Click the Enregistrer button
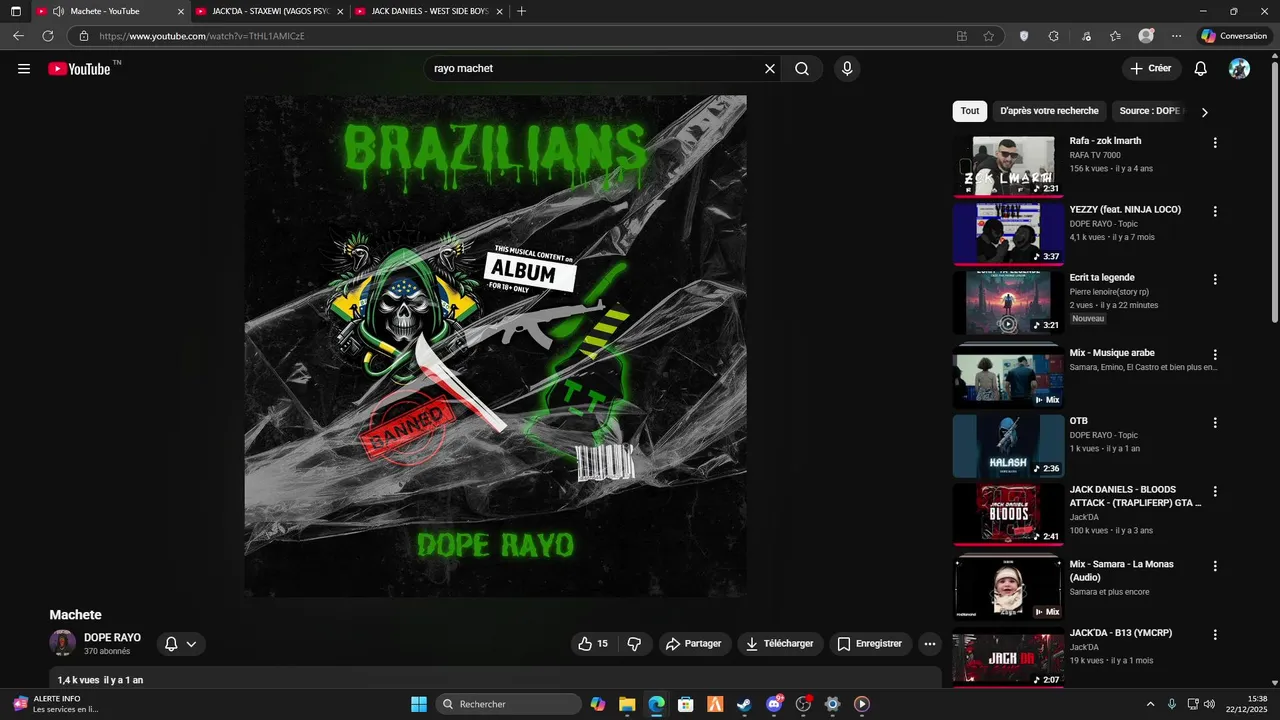 pos(869,644)
